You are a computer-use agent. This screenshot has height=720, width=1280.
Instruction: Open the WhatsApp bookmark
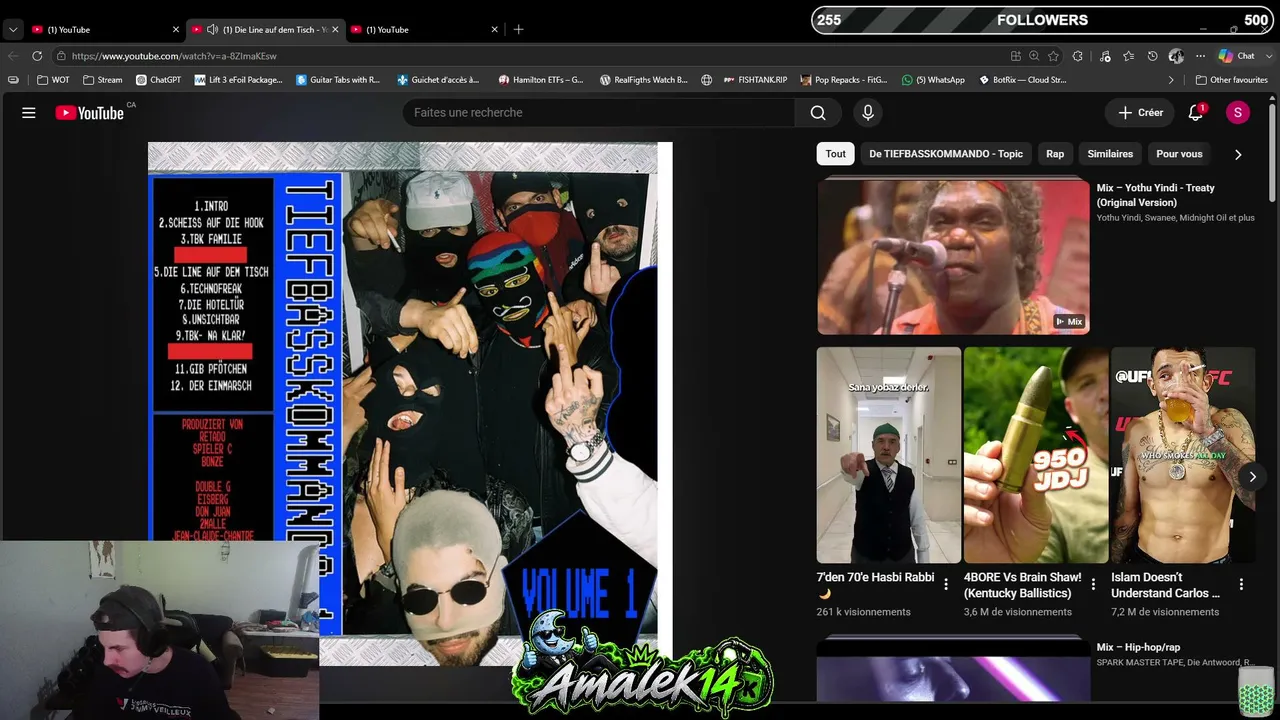point(933,80)
